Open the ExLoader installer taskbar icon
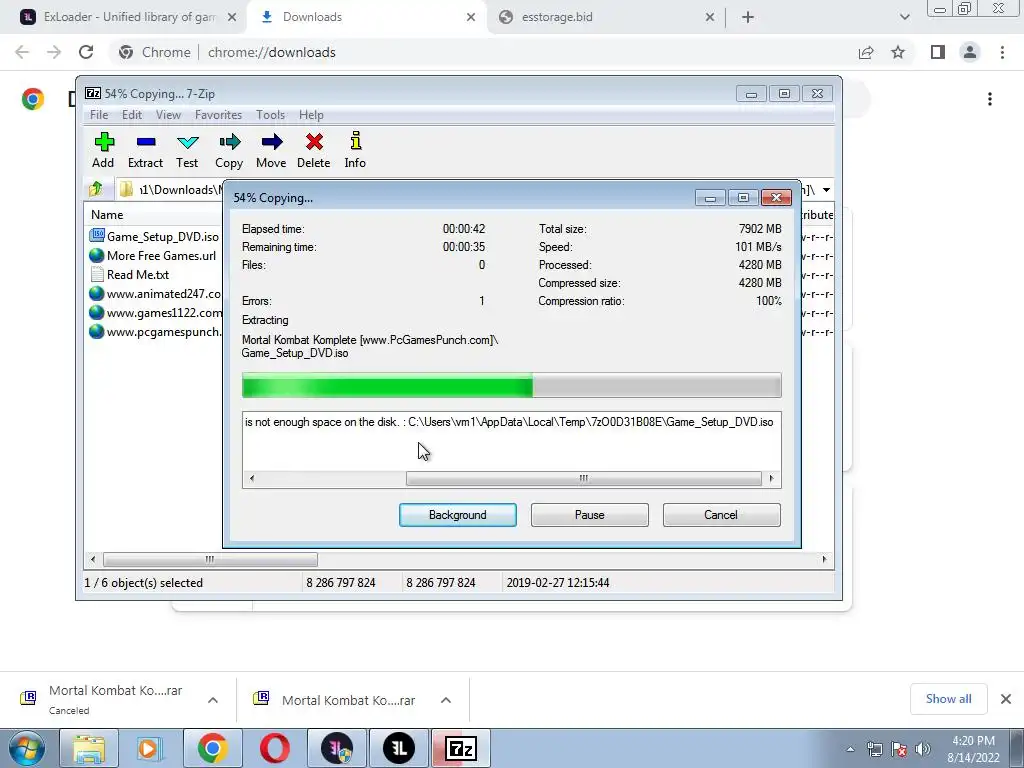 pos(337,748)
